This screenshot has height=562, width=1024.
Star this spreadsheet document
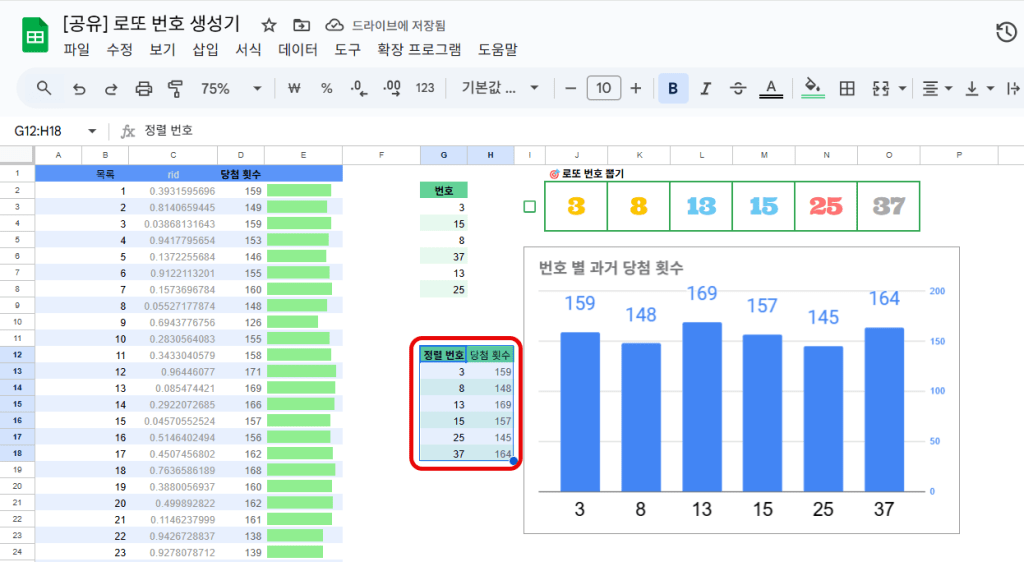point(269,25)
